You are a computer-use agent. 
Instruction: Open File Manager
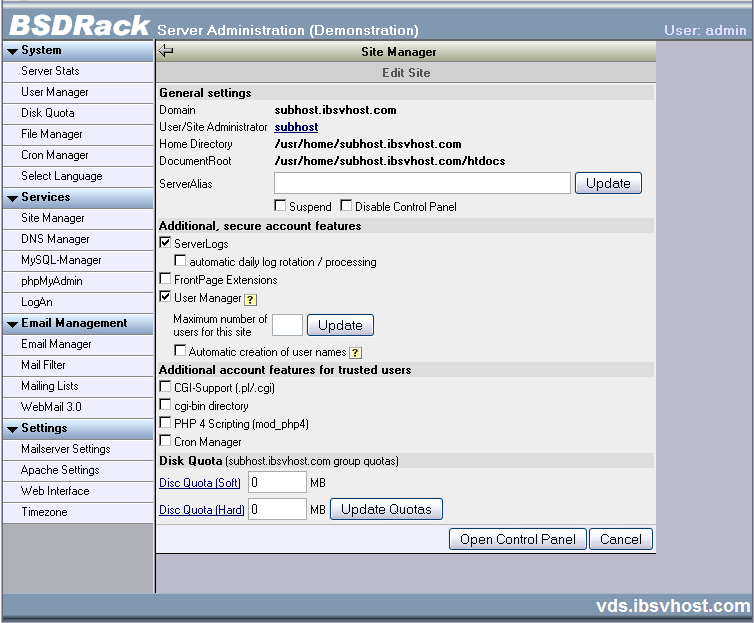78,134
